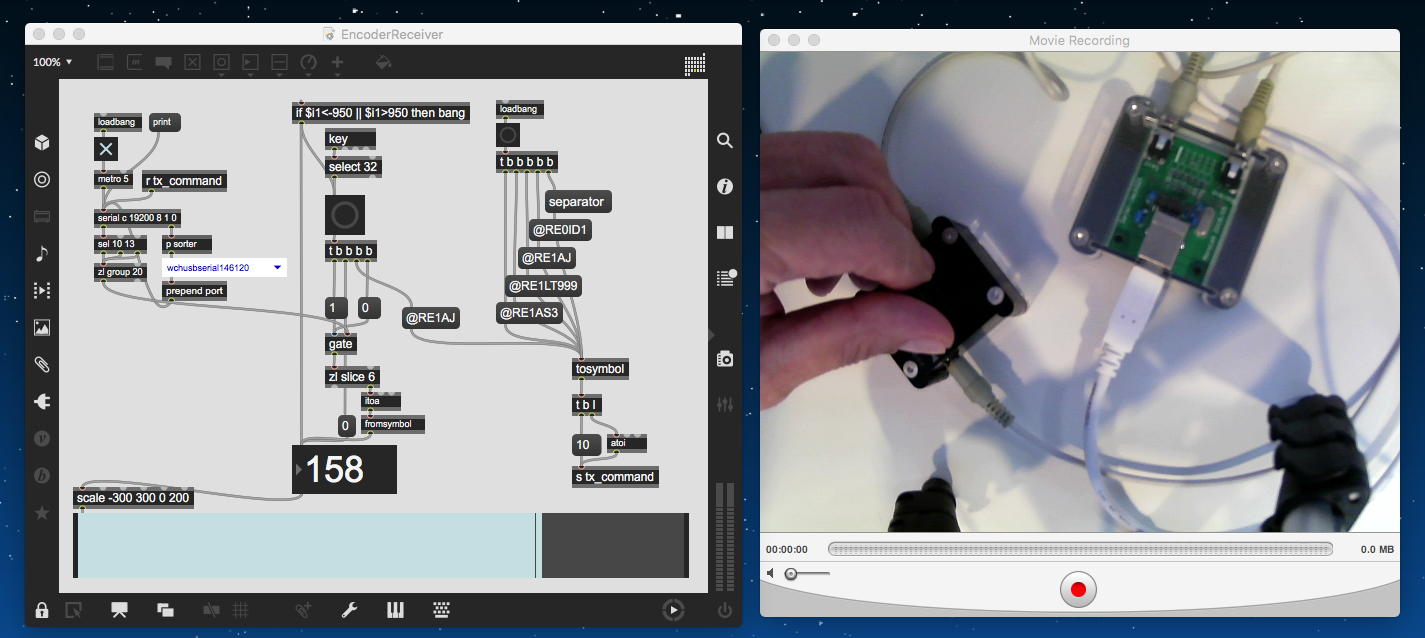1425x638 pixels.
Task: Select the zl slice 6 object
Action: [352, 377]
